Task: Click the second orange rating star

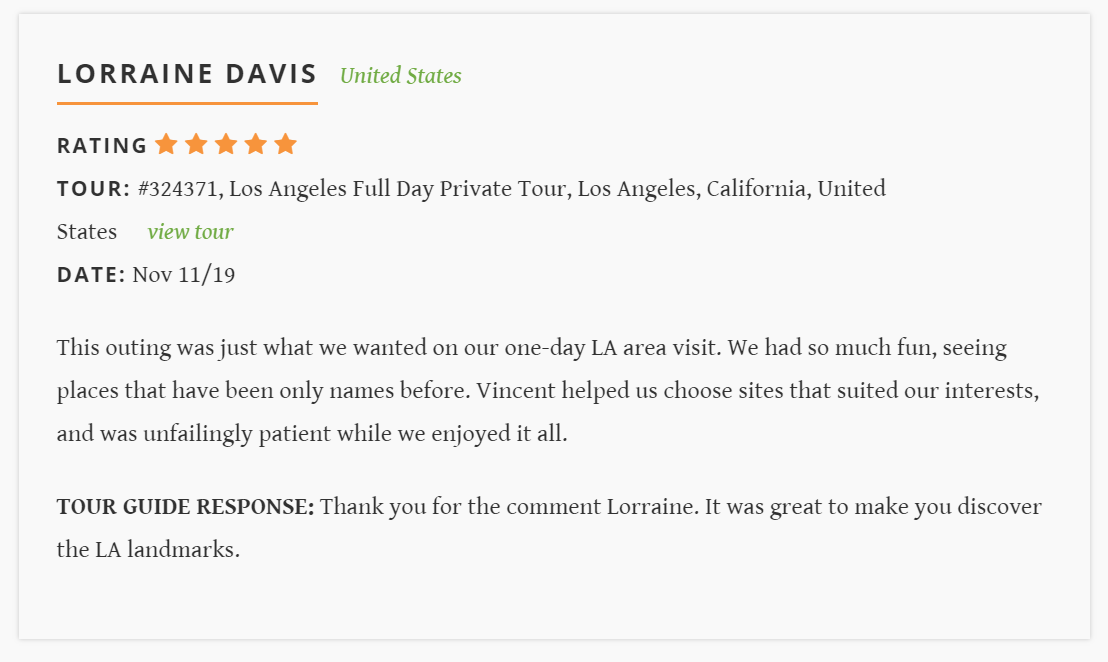Action: click(x=196, y=144)
